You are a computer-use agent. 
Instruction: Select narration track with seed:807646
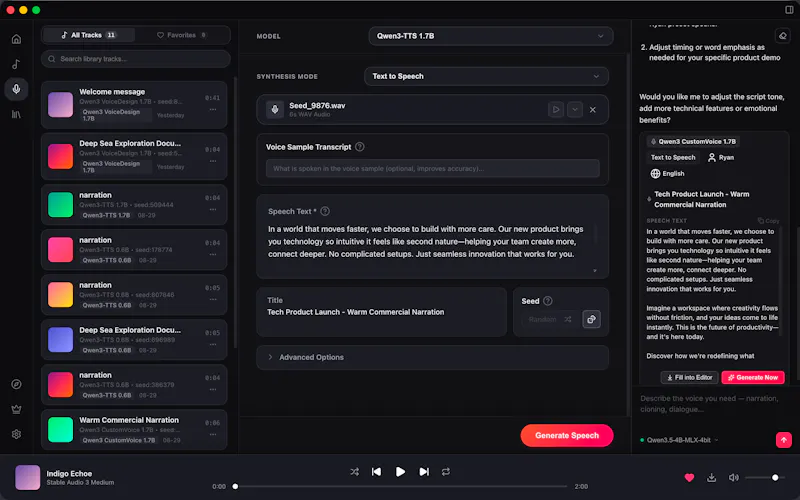(x=134, y=294)
